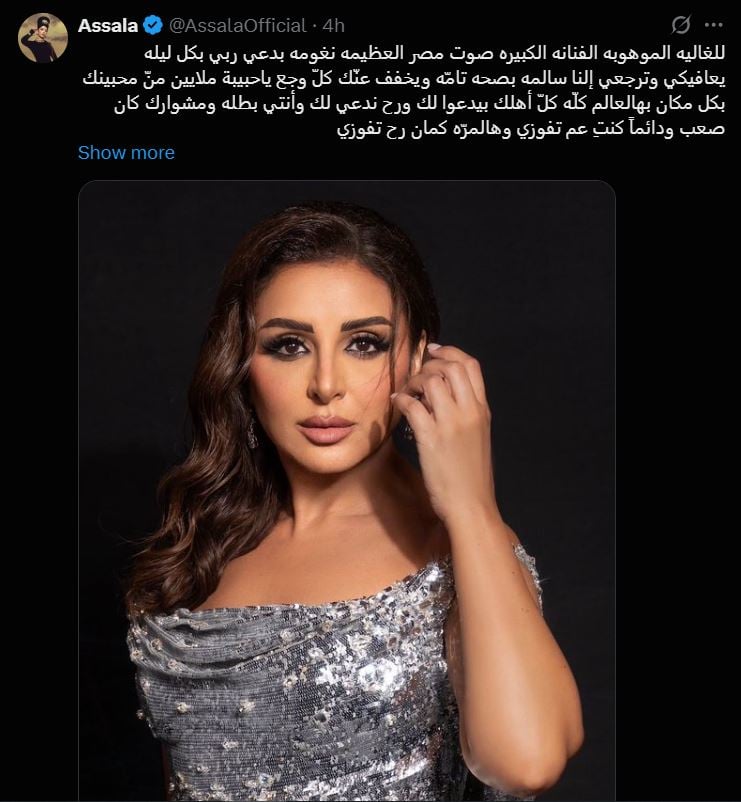This screenshot has width=741, height=802.
Task: Open the 4h timestamp permalink
Action: tap(333, 26)
